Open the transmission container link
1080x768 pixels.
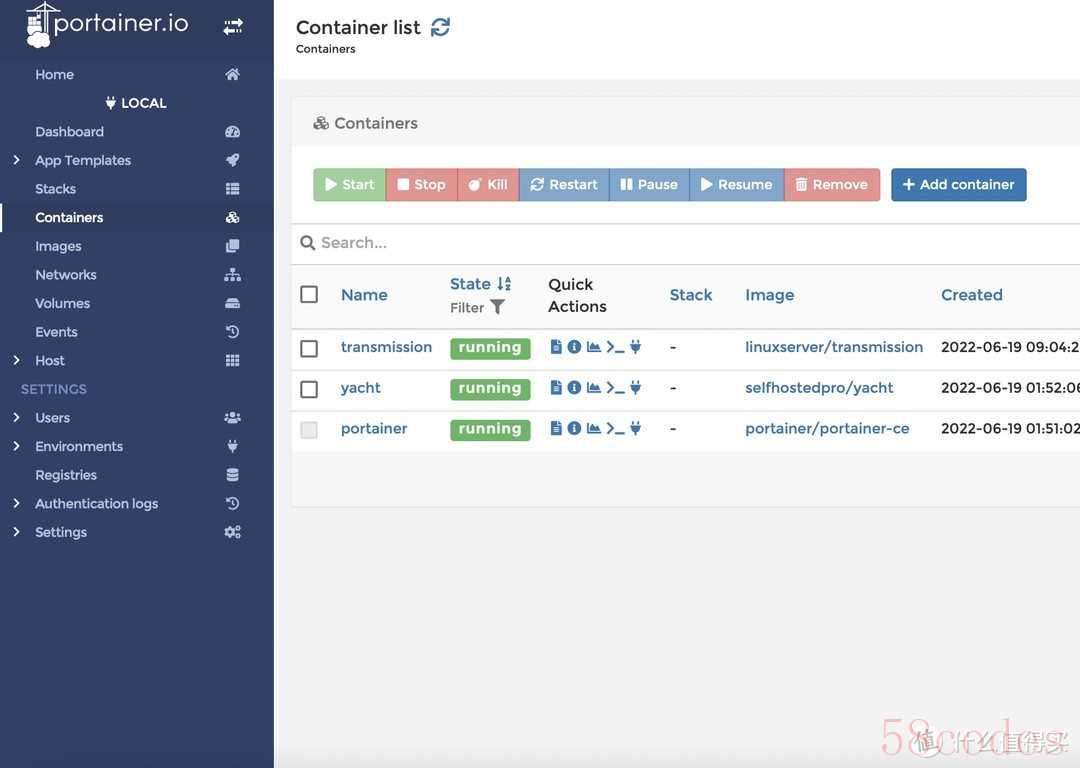click(x=386, y=346)
